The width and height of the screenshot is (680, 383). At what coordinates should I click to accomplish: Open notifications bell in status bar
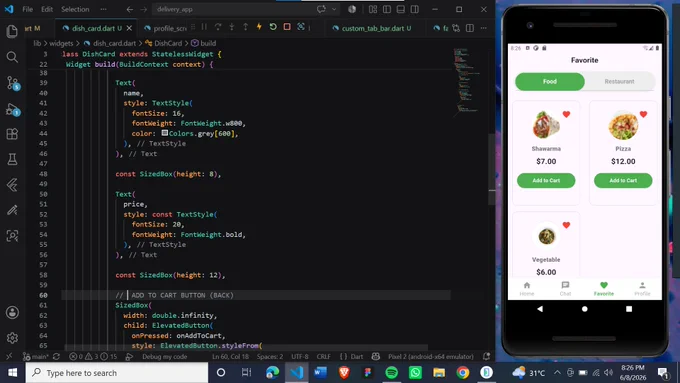click(487, 356)
